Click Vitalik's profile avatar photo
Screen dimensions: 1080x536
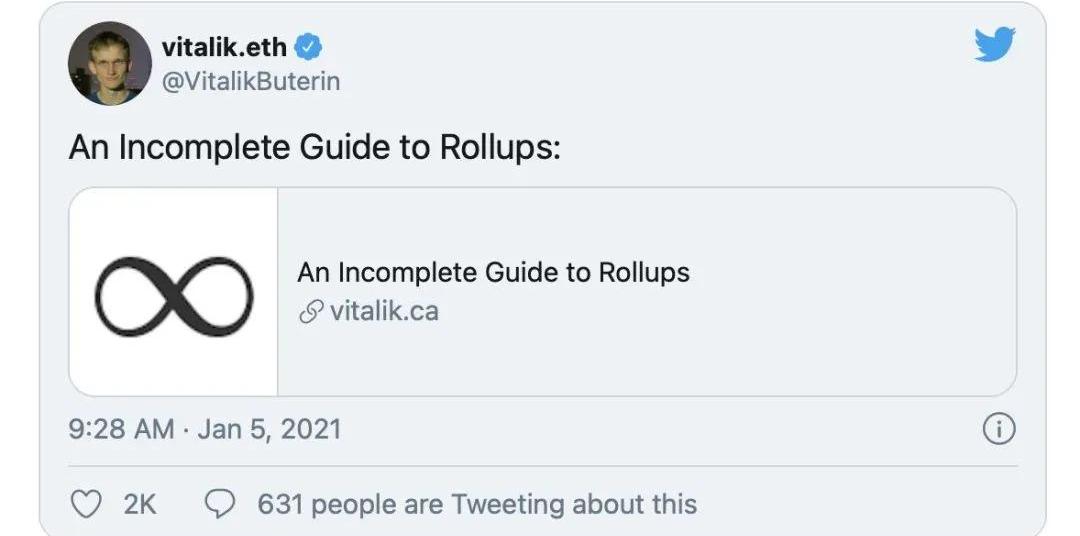click(108, 64)
